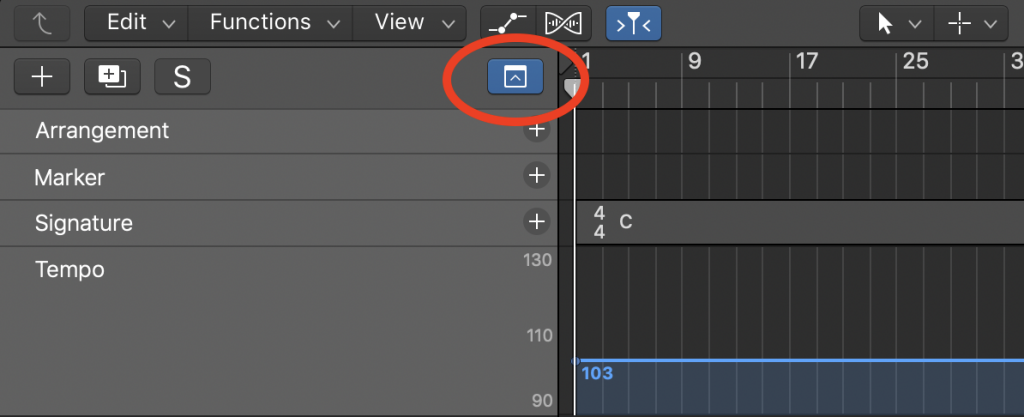Click the Duplicate Track icon

[112, 77]
